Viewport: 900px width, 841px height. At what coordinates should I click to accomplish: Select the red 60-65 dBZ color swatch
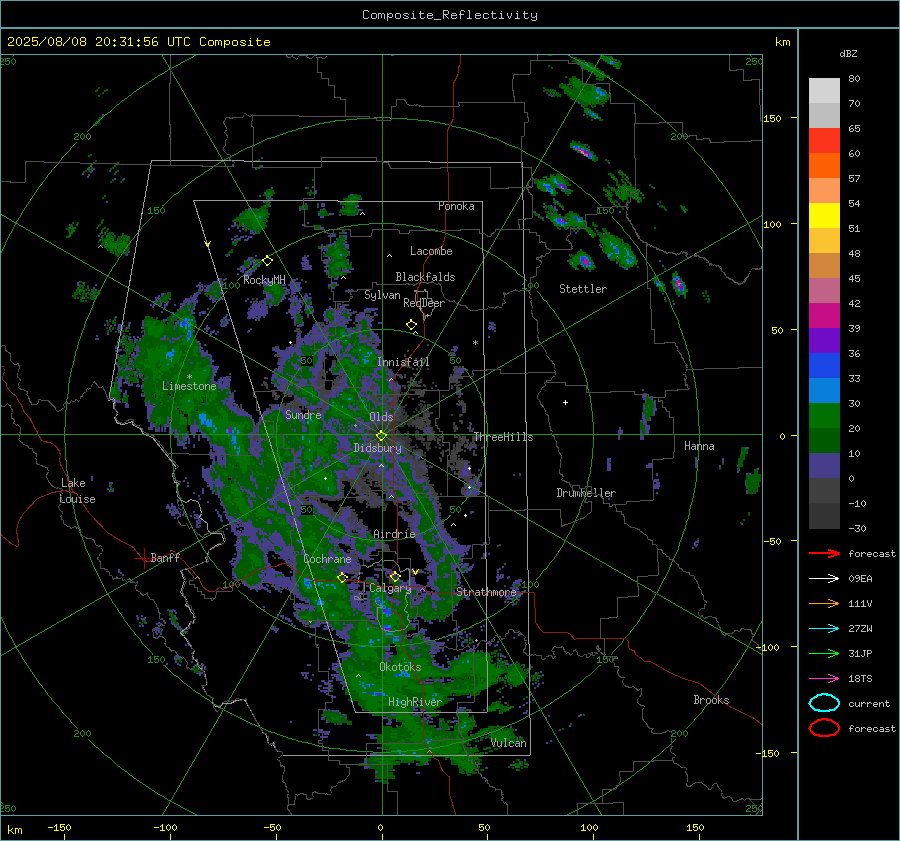coord(824,141)
